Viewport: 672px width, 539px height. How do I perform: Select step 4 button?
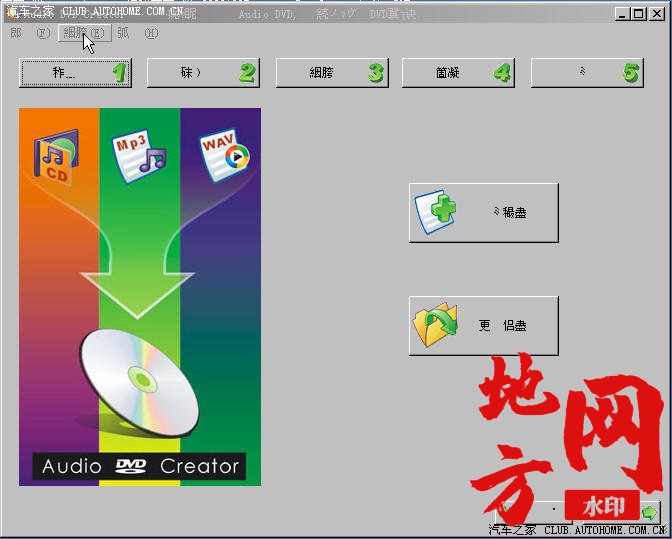(x=458, y=73)
